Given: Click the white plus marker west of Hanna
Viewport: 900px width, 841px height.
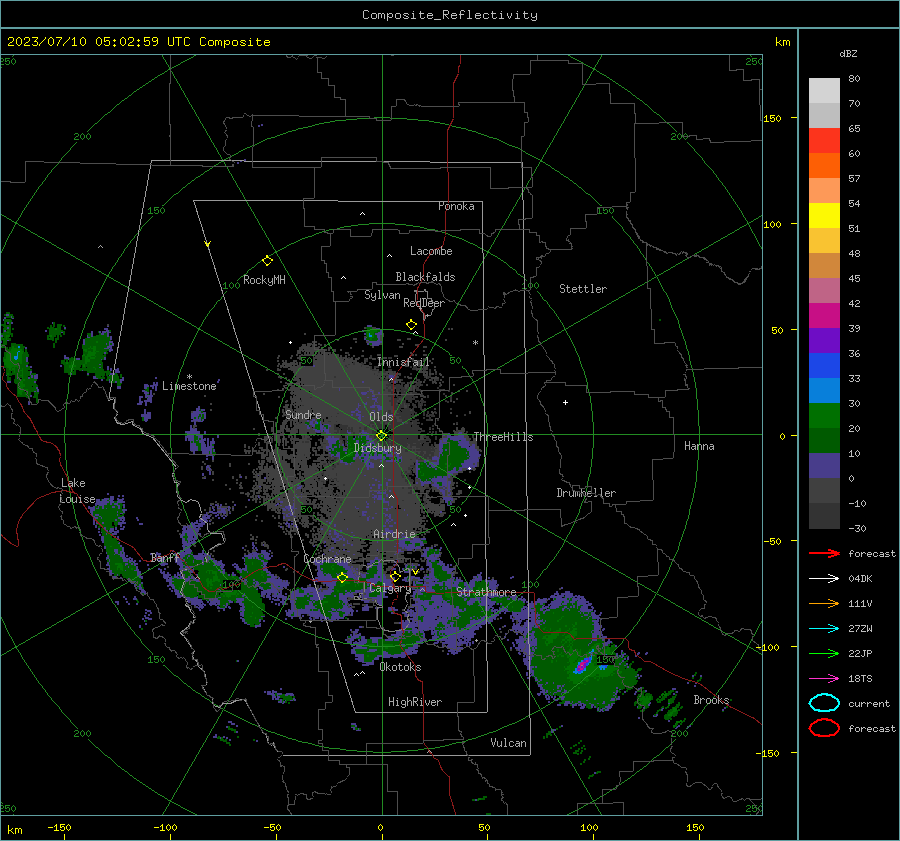Looking at the screenshot, I should (565, 402).
